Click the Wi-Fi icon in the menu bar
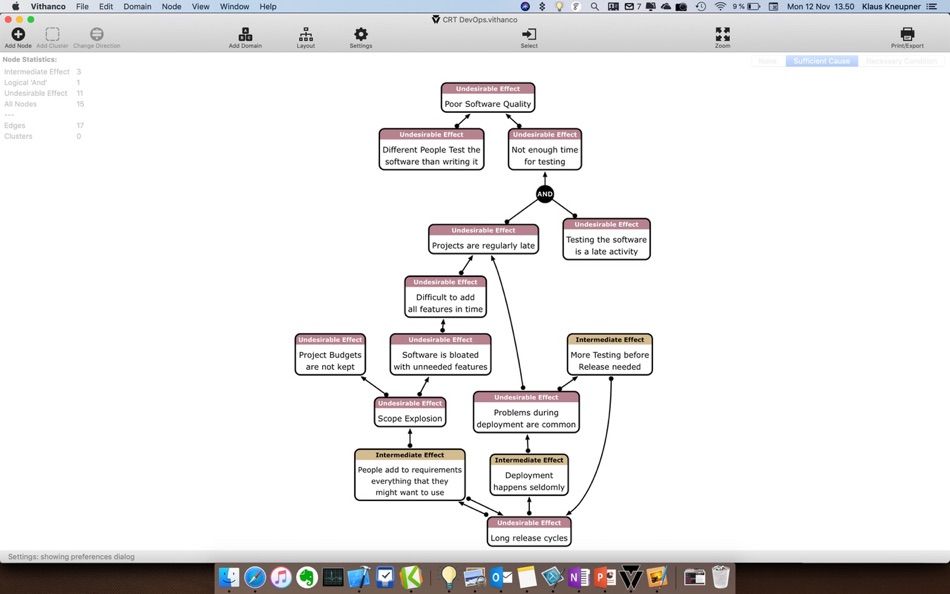Screen dimensions: 950x594 720,7
